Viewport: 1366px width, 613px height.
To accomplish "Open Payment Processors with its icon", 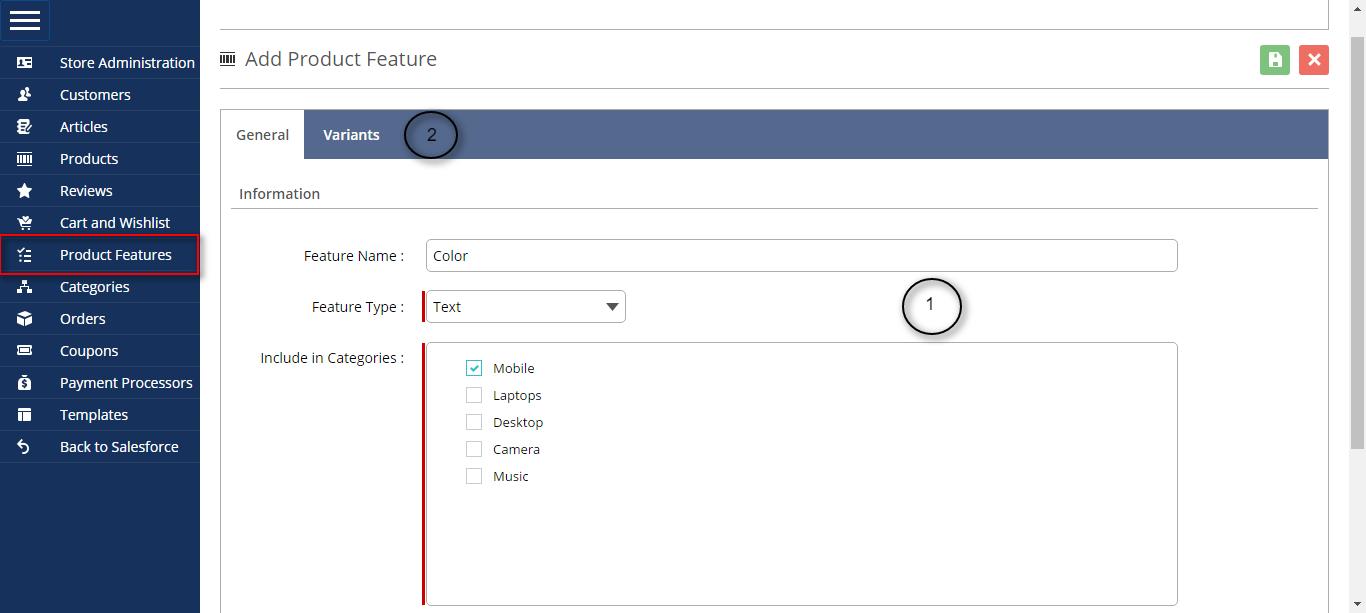I will (23, 382).
